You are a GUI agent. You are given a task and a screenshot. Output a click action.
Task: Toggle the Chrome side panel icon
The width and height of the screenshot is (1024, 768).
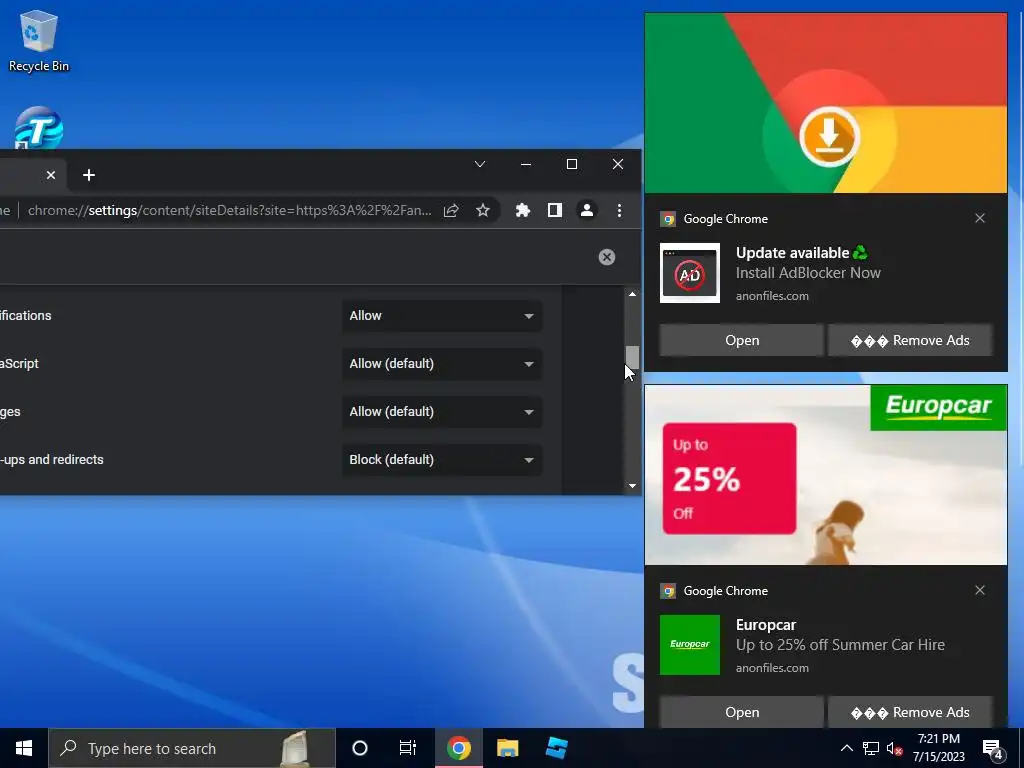554,210
